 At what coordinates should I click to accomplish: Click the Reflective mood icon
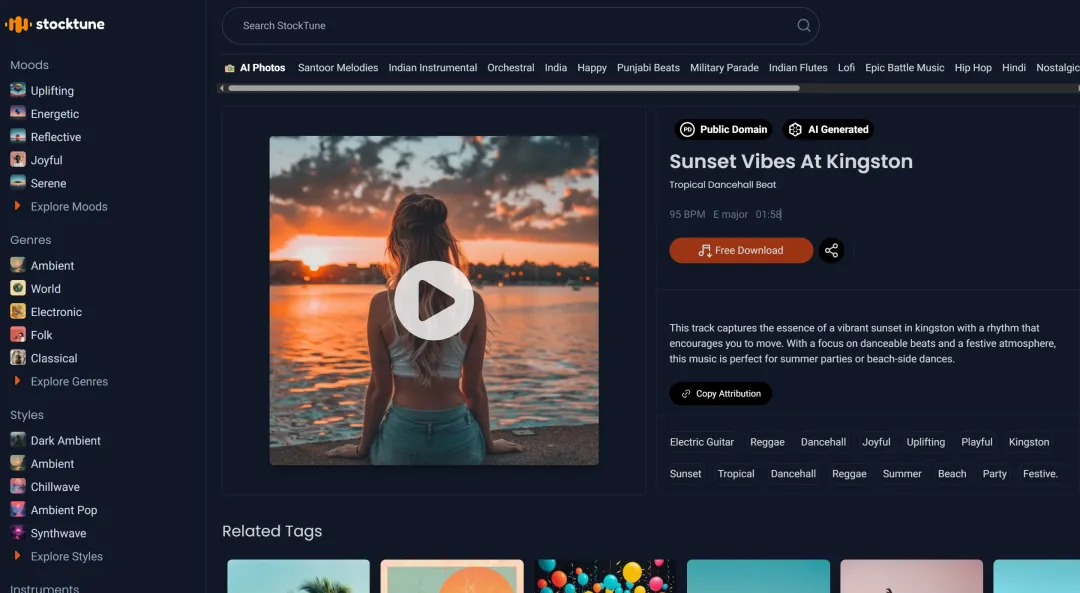[18, 136]
